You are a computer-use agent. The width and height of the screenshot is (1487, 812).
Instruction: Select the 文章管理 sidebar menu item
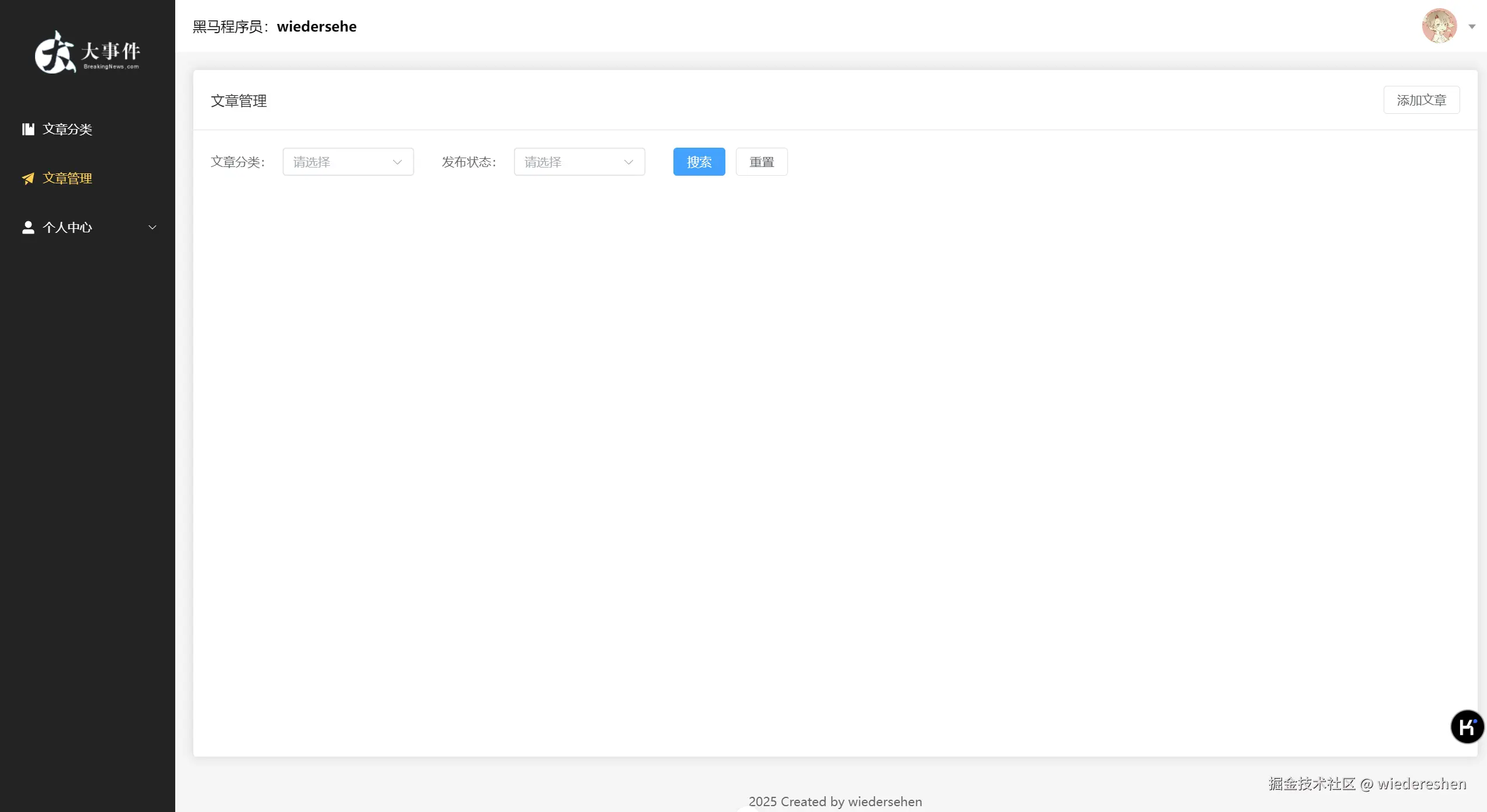click(67, 178)
